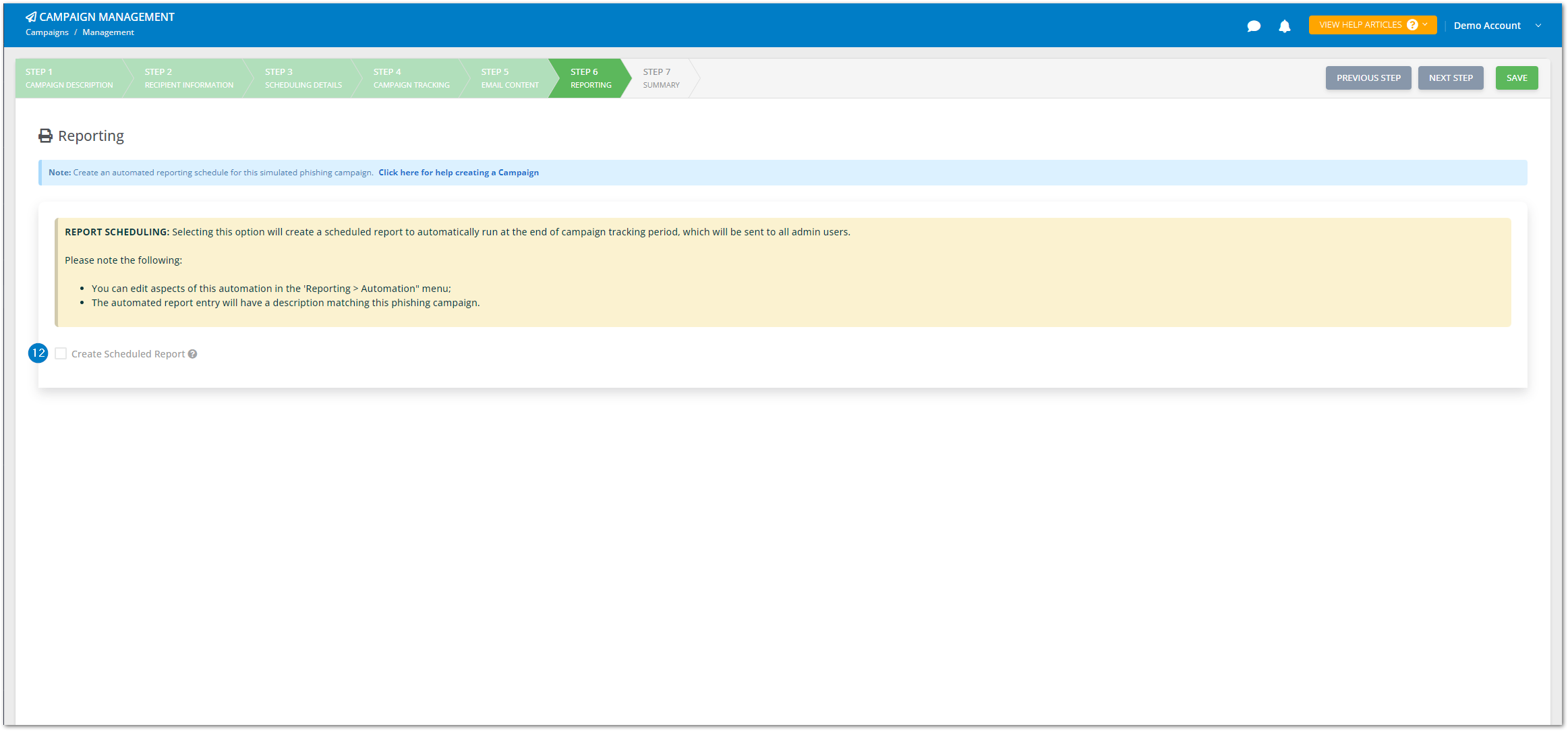The width and height of the screenshot is (1568, 731).
Task: Go to Step 4 Campaign Tracking
Action: (411, 78)
